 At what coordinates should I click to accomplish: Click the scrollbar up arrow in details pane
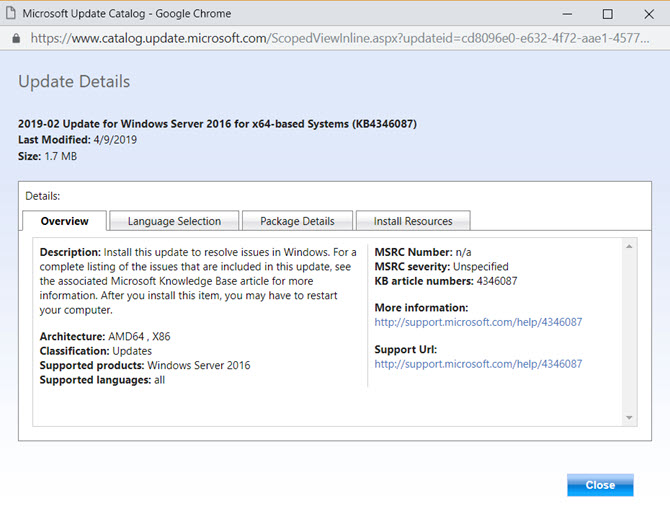[629, 246]
